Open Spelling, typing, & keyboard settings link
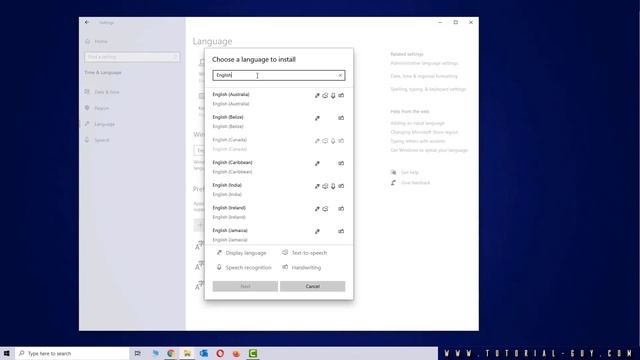Viewport: 640px width, 360px height. (x=428, y=89)
